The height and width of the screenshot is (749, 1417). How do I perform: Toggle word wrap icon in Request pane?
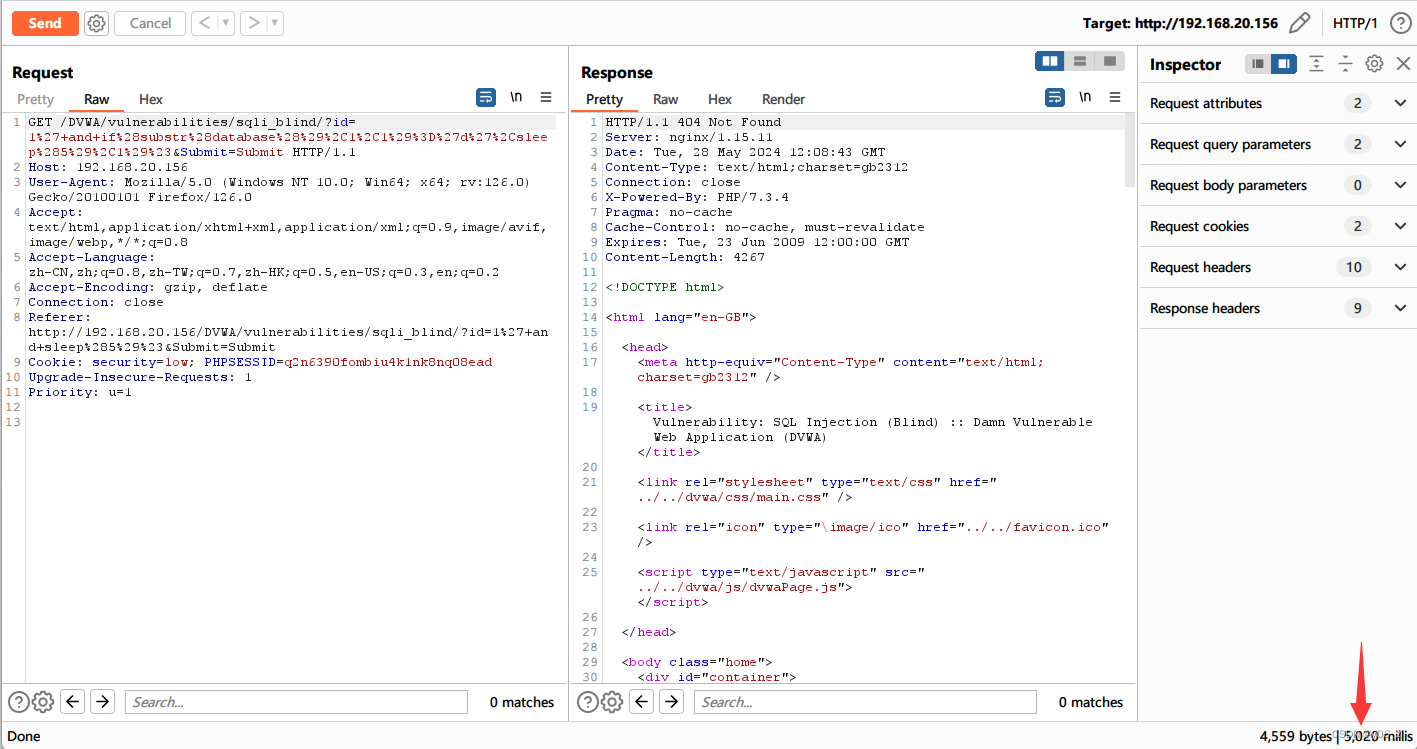pyautogui.click(x=486, y=97)
